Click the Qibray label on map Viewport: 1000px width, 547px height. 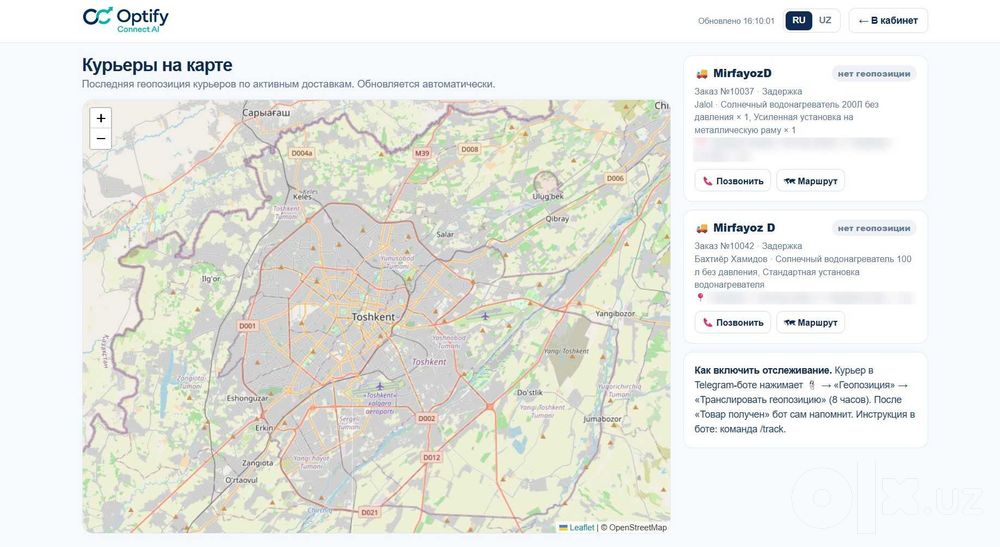pos(557,219)
